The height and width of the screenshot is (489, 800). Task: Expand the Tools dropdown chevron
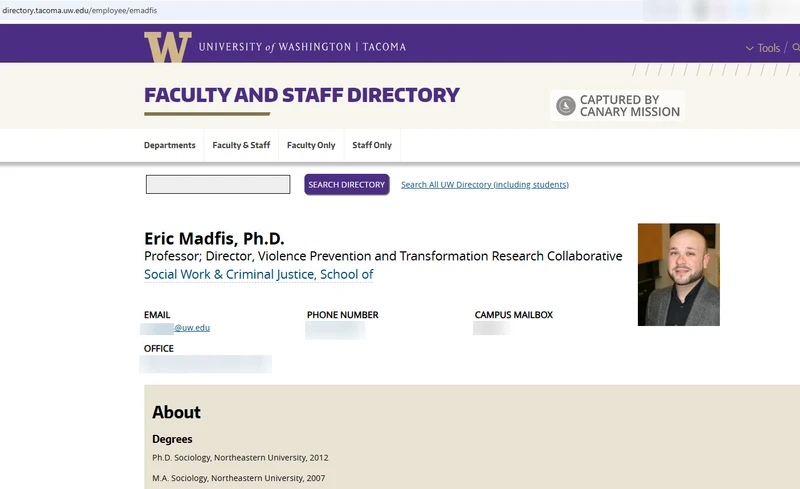point(750,48)
